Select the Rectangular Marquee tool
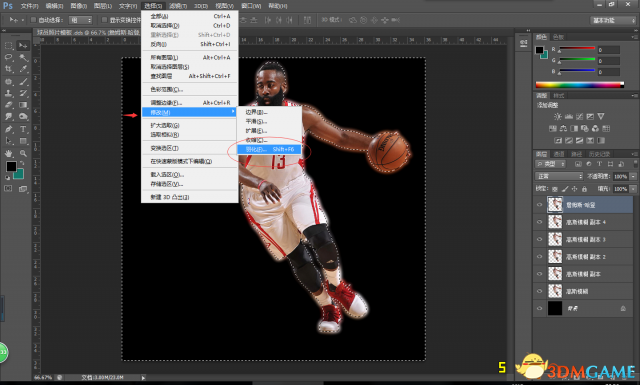The height and width of the screenshot is (385, 640). 8,45
